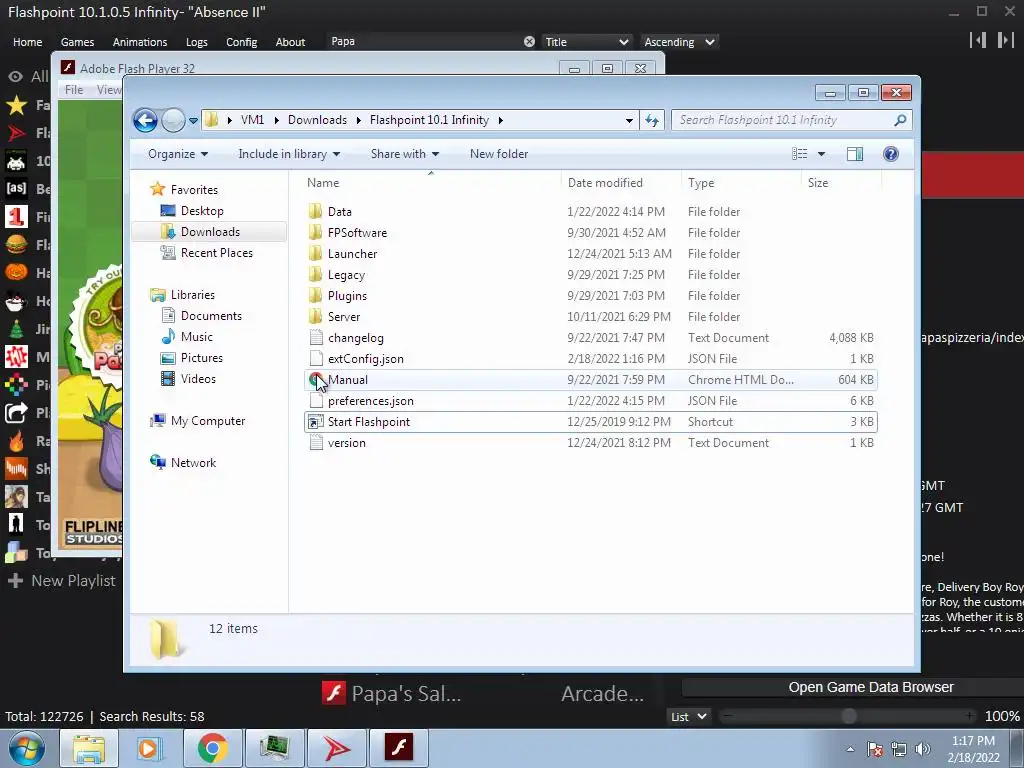The width and height of the screenshot is (1024, 768).
Task: Show All playlists with the eye icon
Action: (16, 76)
